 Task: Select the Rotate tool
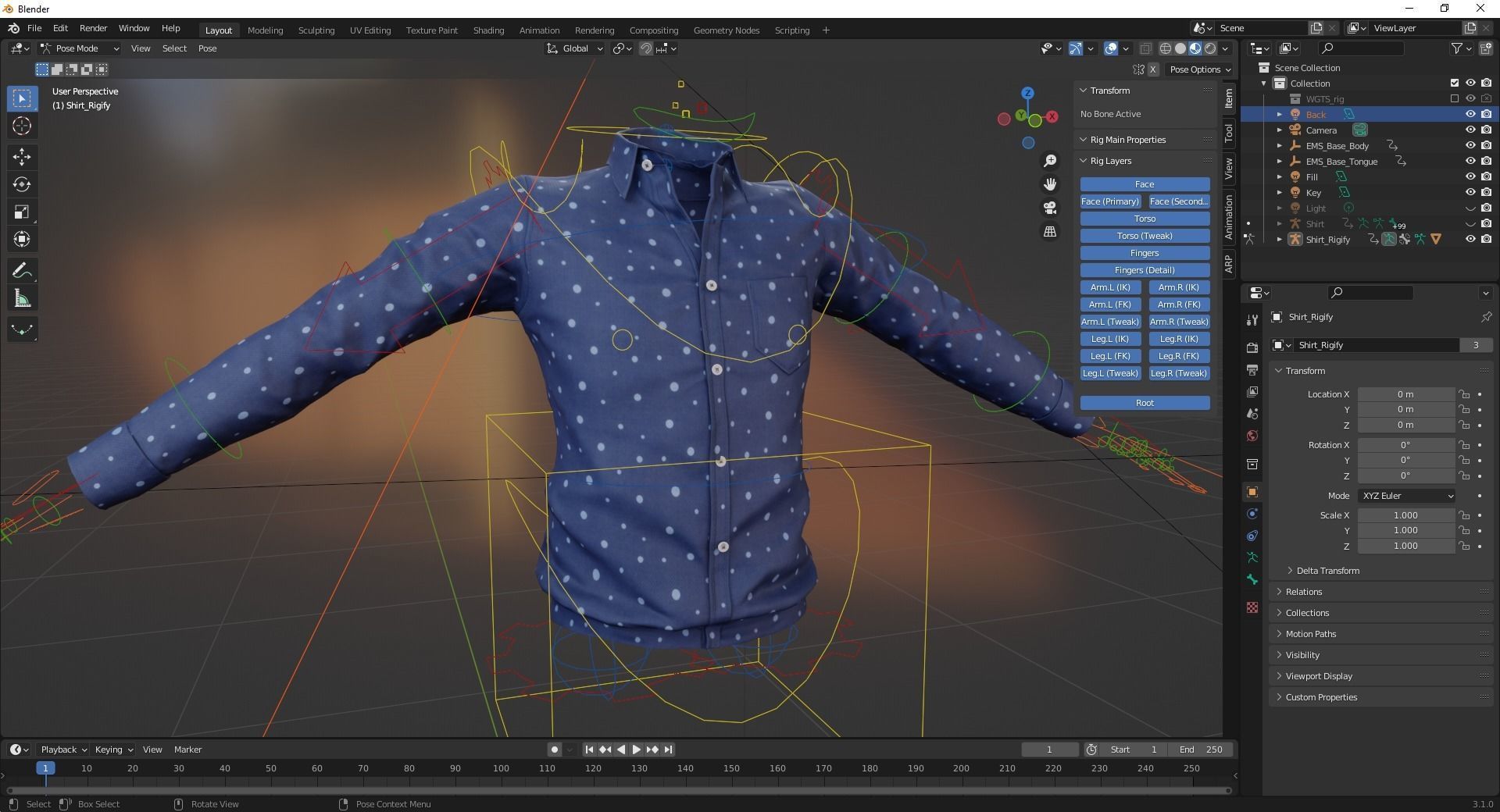click(22, 184)
